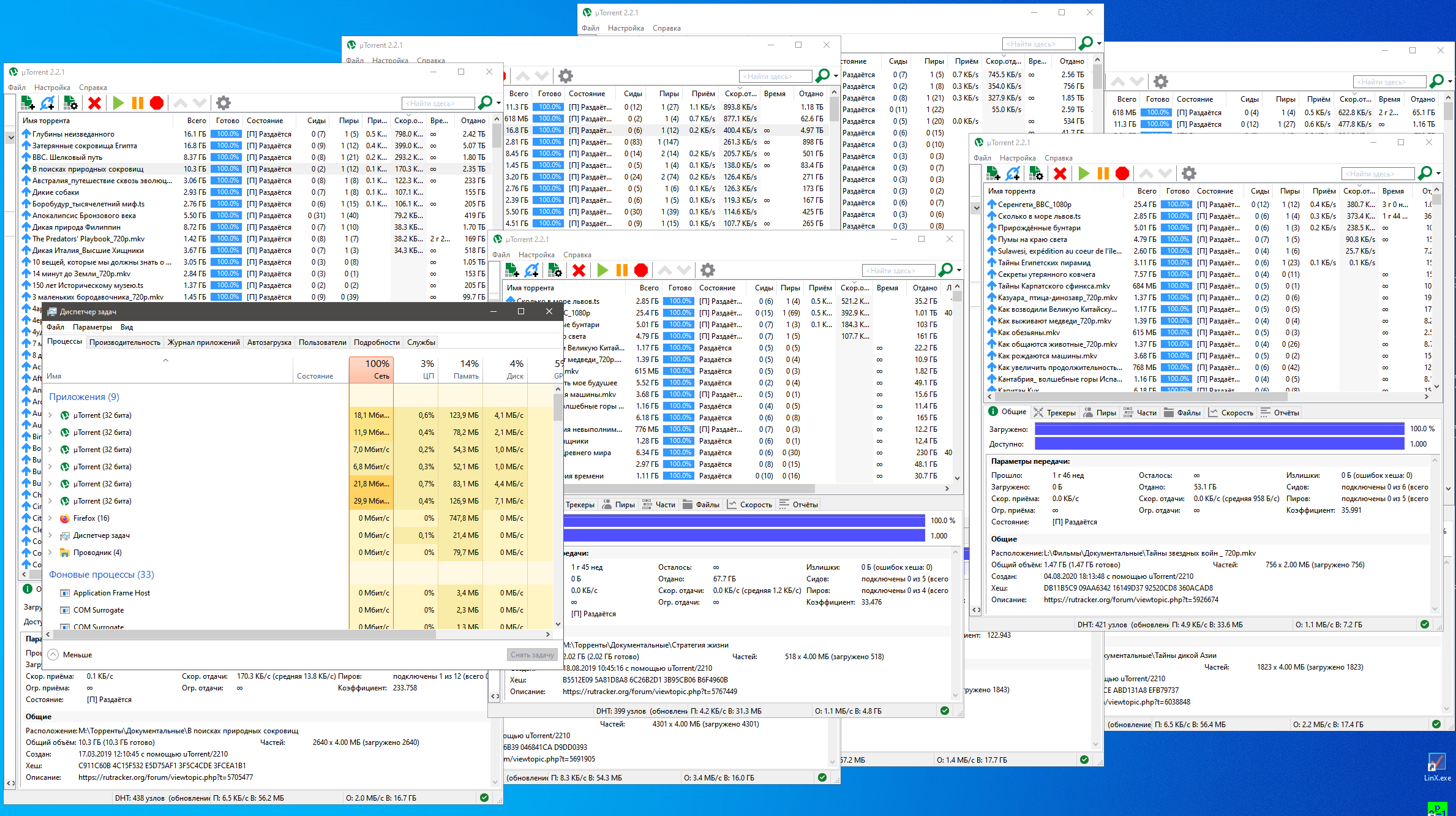Viewport: 1456px width, 816px height.
Task: Open Настройка menu in leftmost µTorrent window
Action: click(x=52, y=88)
